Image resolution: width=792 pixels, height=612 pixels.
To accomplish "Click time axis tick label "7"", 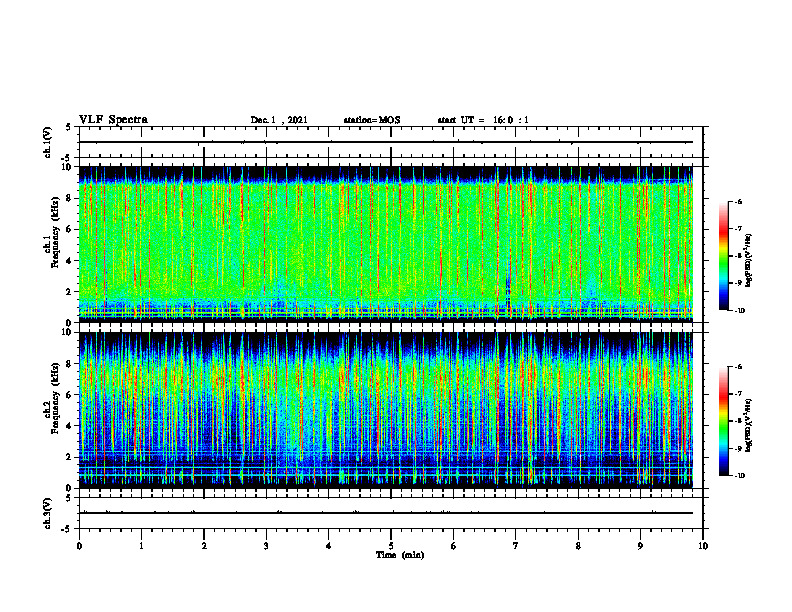I will pyautogui.click(x=516, y=546).
